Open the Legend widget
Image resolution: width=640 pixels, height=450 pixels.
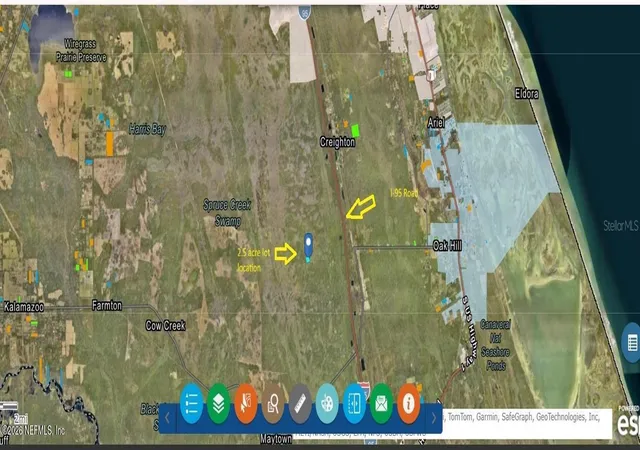point(191,403)
